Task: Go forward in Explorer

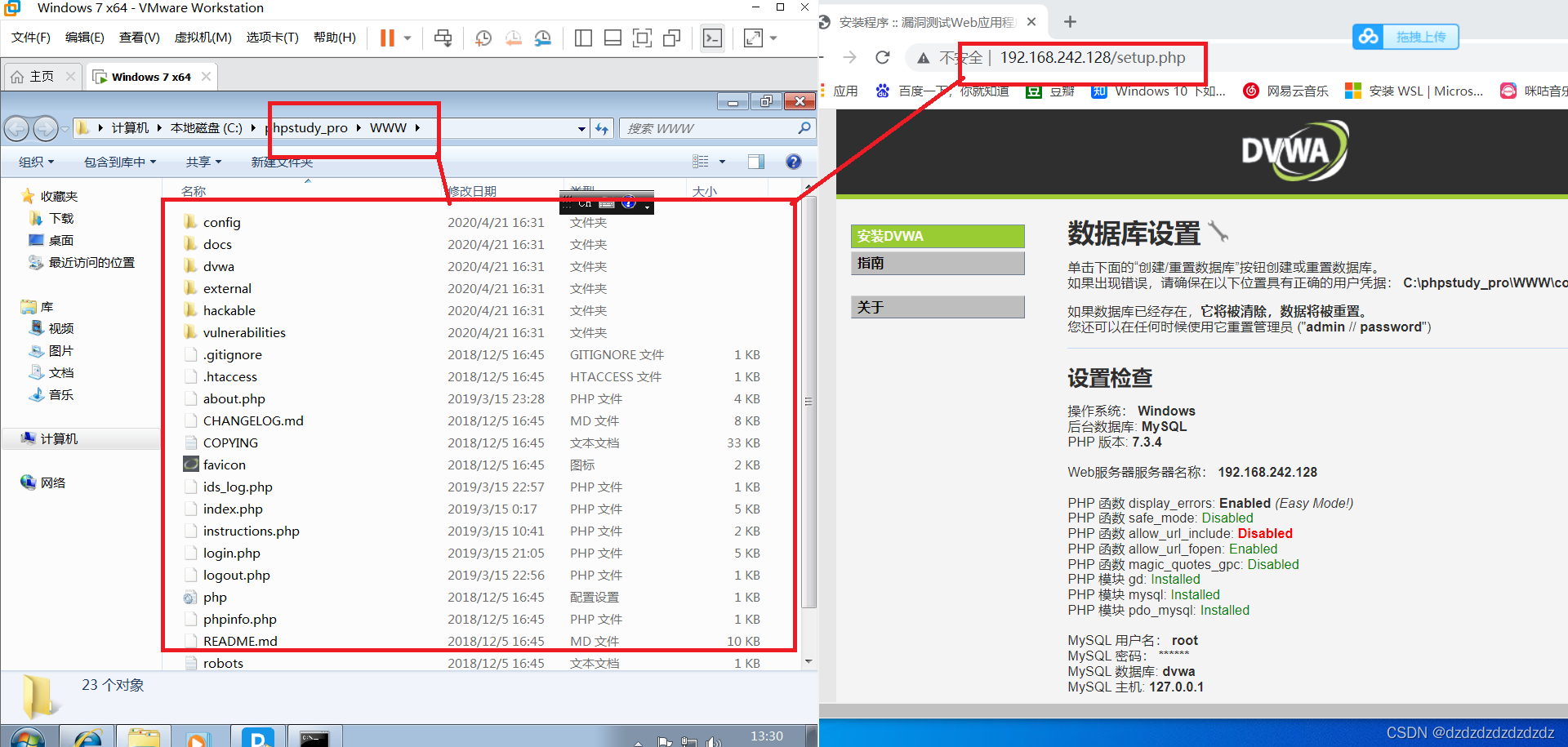Action: pos(46,128)
